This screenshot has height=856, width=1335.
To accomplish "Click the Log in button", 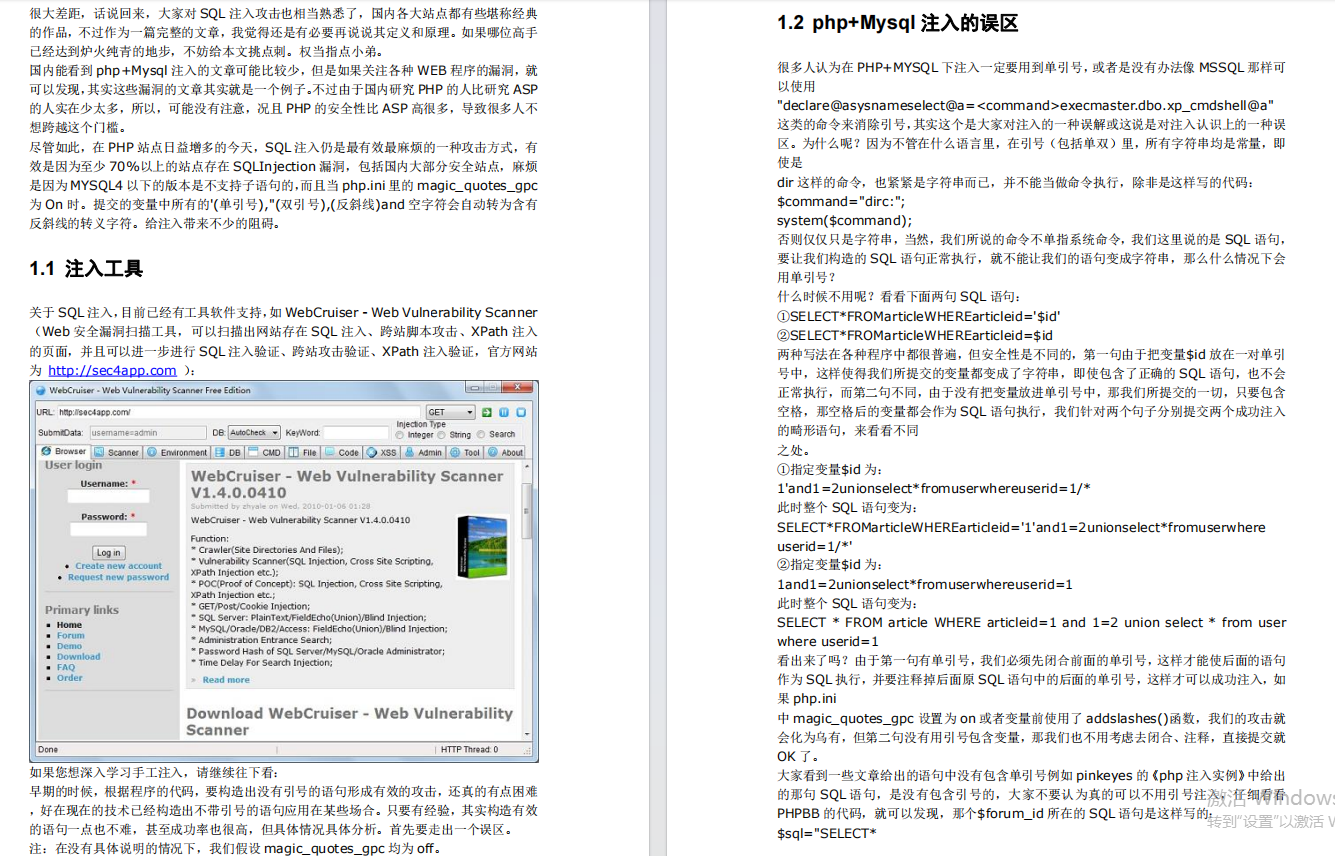I will (108, 552).
